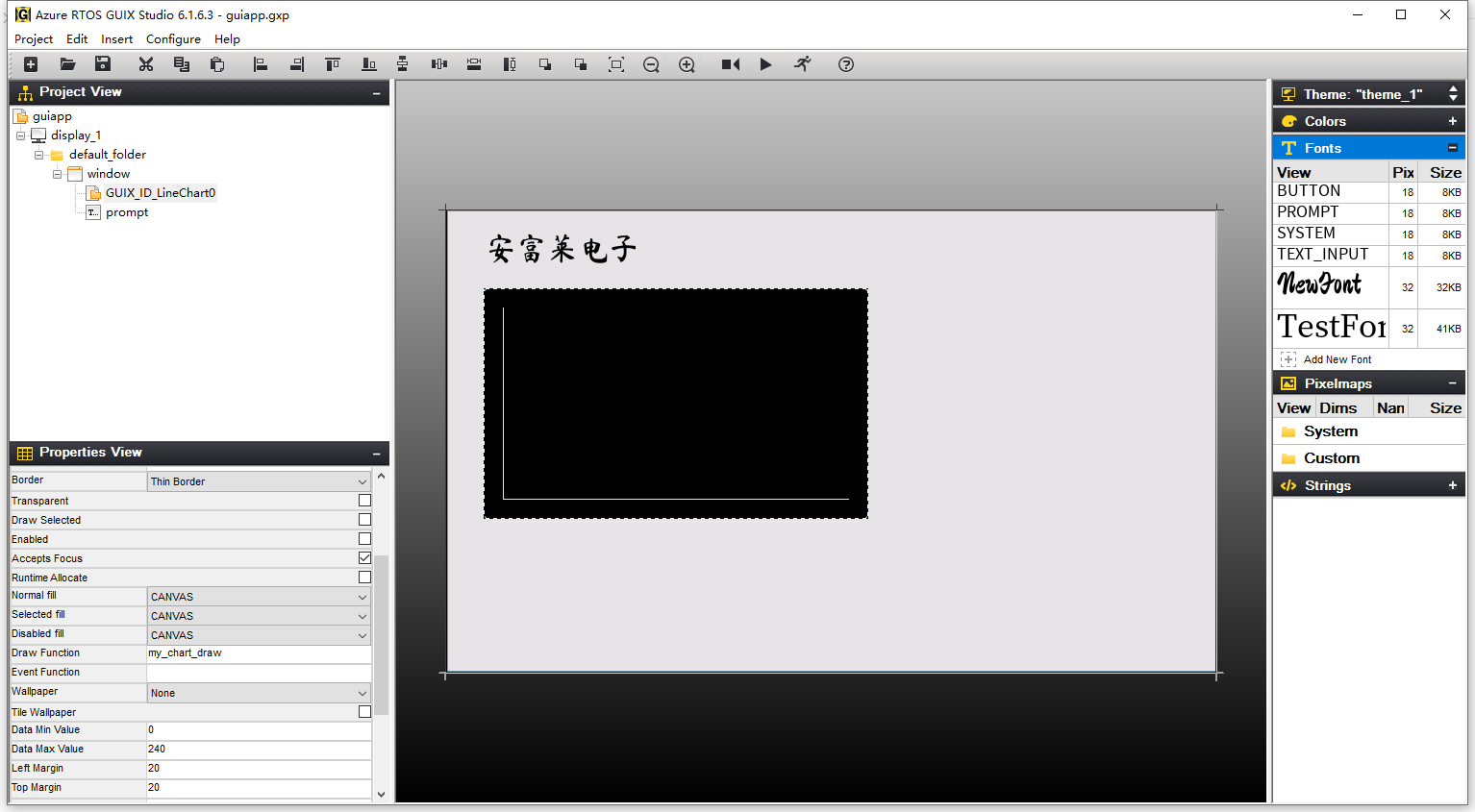This screenshot has height=812, width=1475.
Task: Cut the selected widget with the scissors icon
Action: [146, 64]
